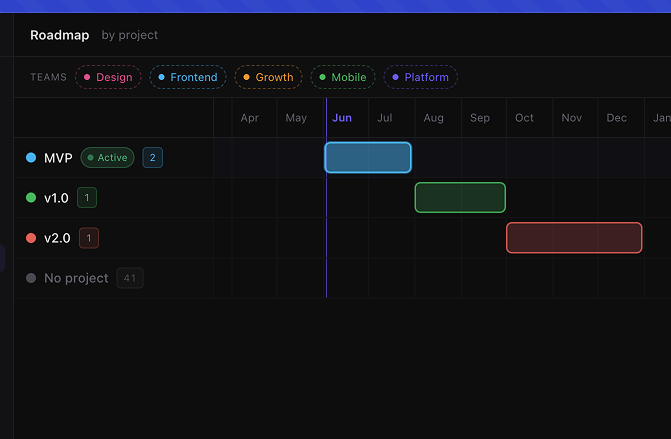Click the Jul month header

(384, 118)
